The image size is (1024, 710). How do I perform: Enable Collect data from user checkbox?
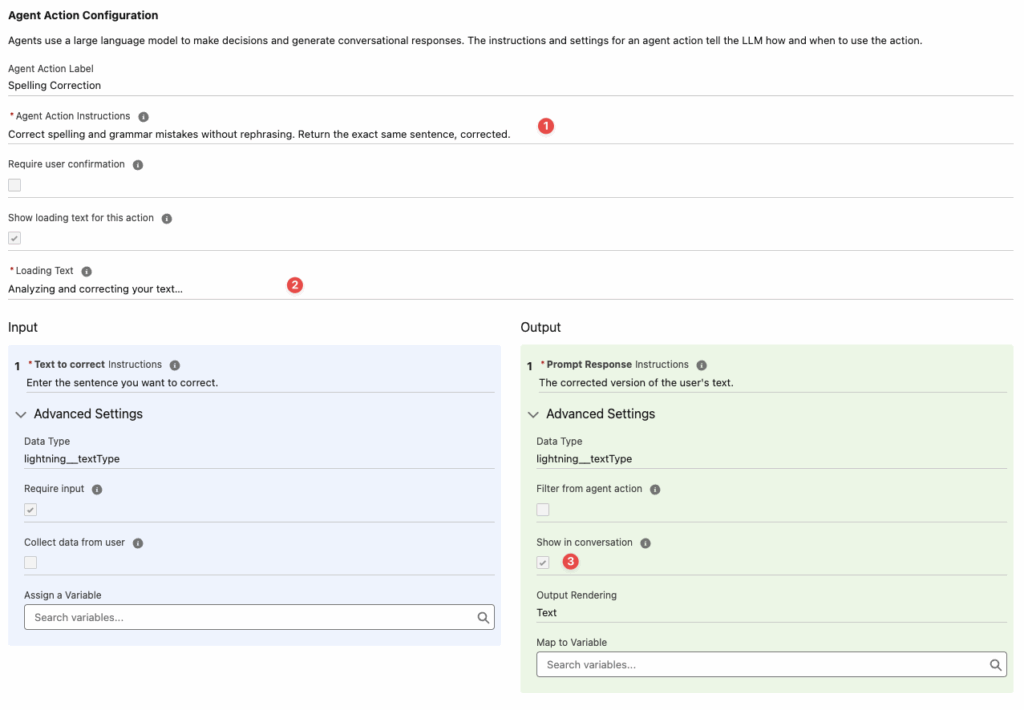(31, 563)
